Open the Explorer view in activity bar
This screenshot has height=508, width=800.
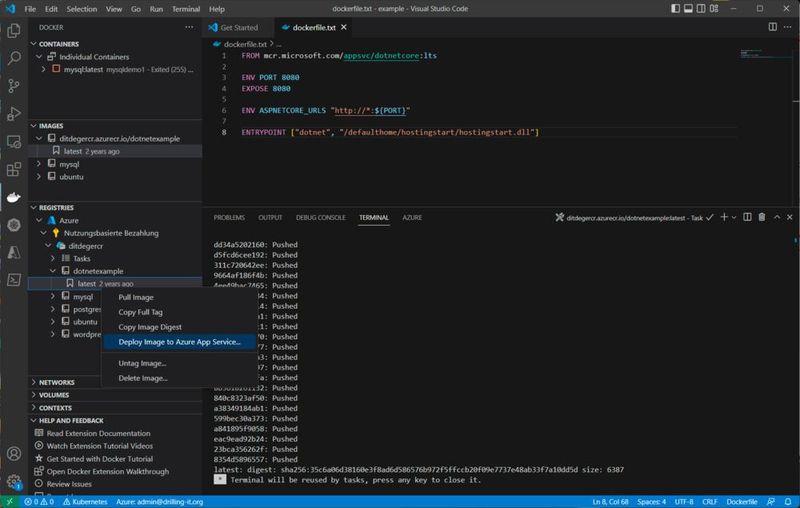tap(14, 30)
